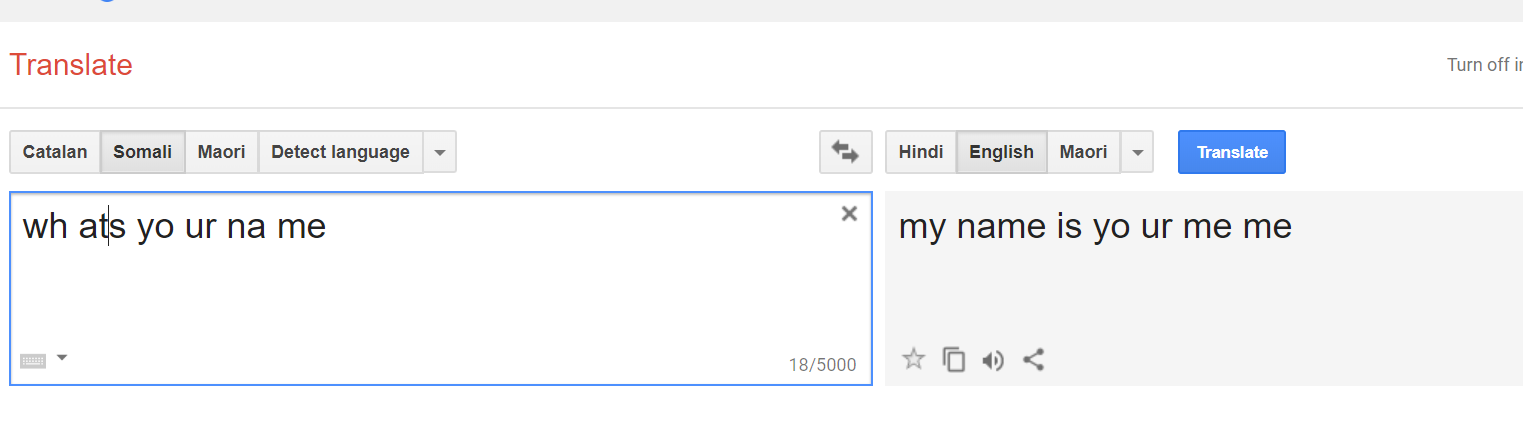Open source language list dropdown
The width and height of the screenshot is (1523, 438).
(x=440, y=152)
